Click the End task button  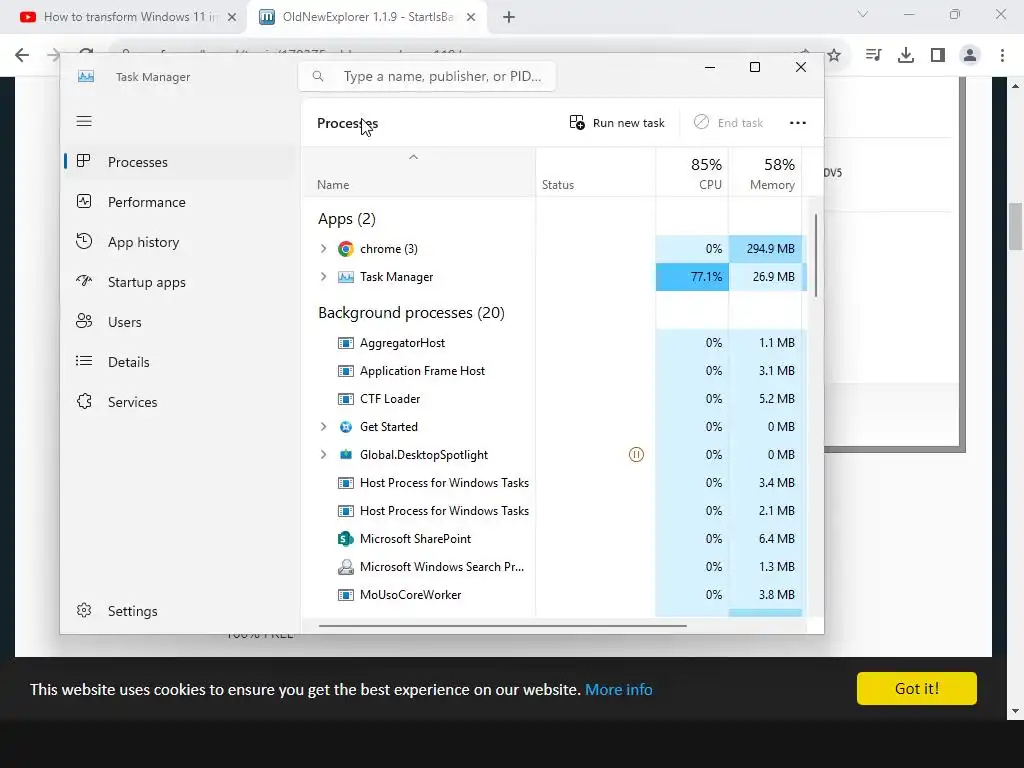[x=728, y=123]
